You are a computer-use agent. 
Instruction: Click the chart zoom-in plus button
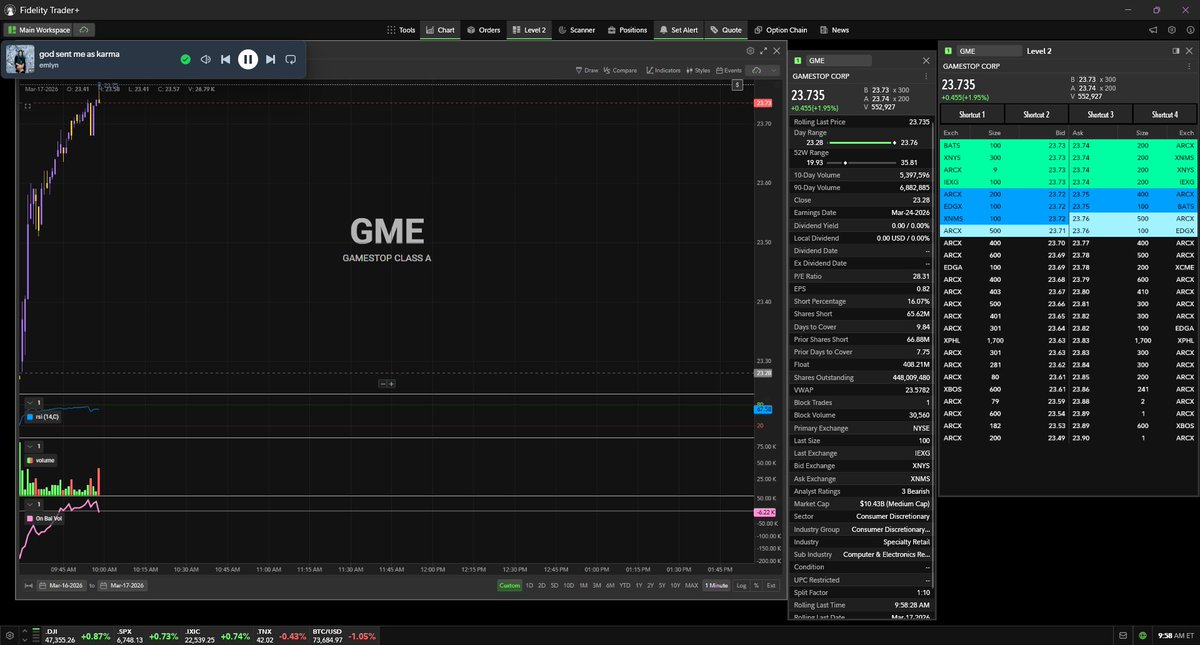[x=392, y=384]
